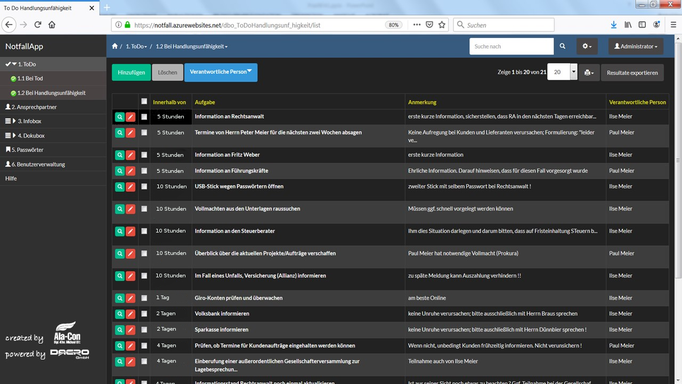Expand the 1. ToDo breadcrumb dropdown
The height and width of the screenshot is (384, 682).
tap(136, 46)
